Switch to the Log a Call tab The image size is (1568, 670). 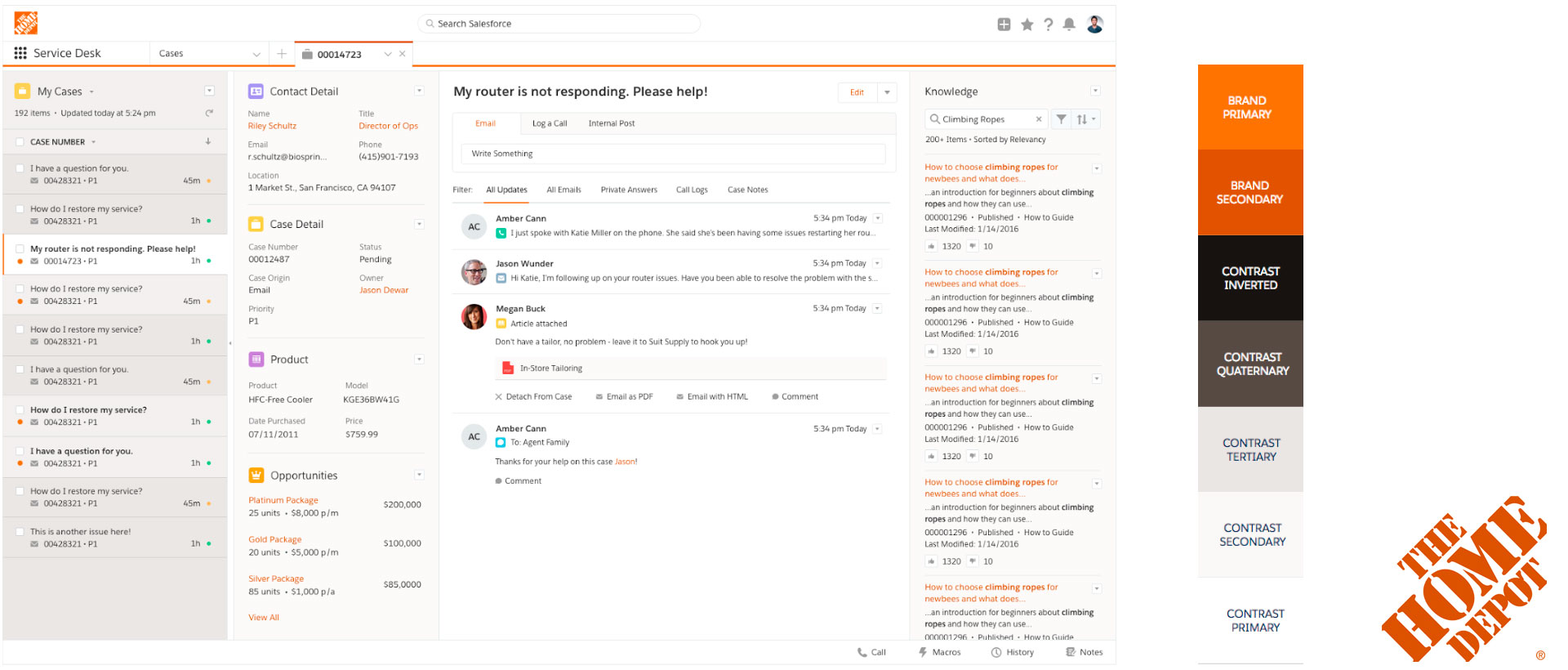(x=550, y=123)
